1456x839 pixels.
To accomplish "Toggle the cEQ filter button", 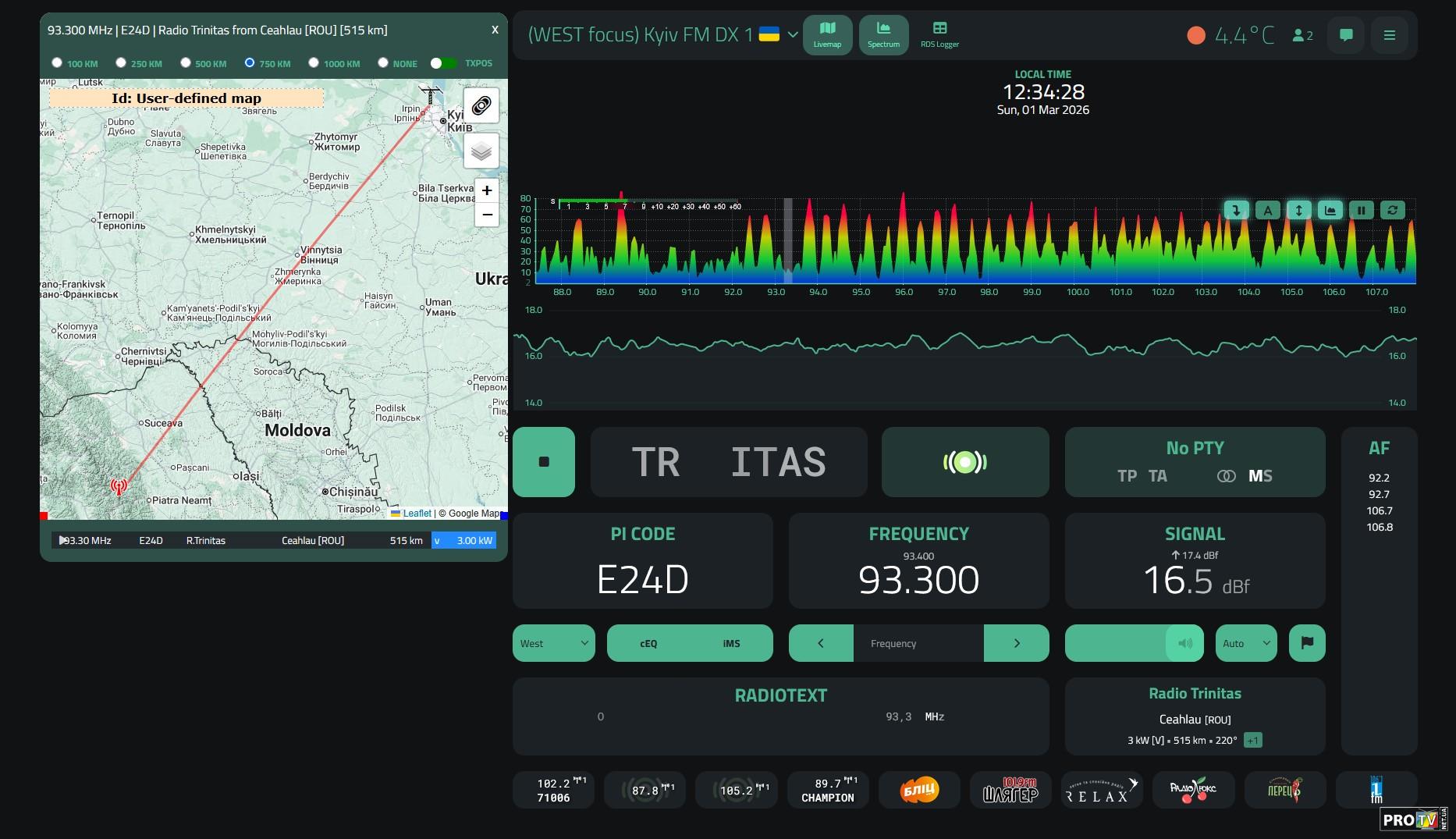I will click(648, 643).
